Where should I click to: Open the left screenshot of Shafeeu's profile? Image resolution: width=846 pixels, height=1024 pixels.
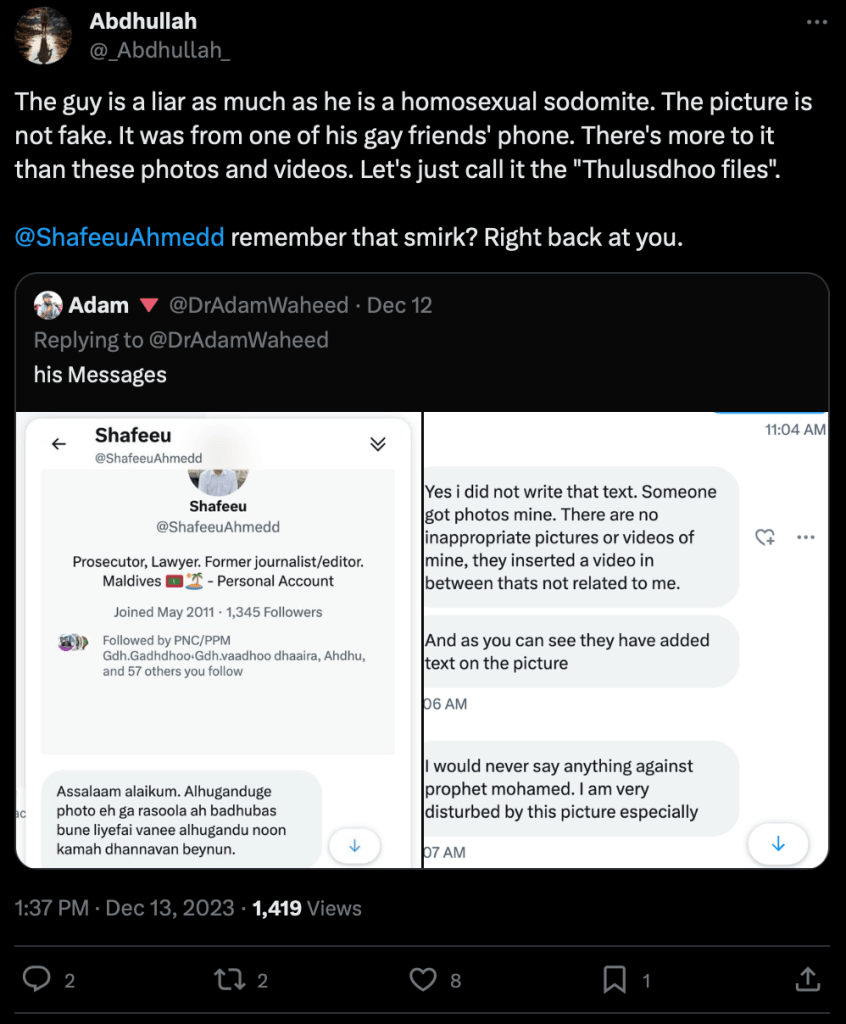pos(218,640)
